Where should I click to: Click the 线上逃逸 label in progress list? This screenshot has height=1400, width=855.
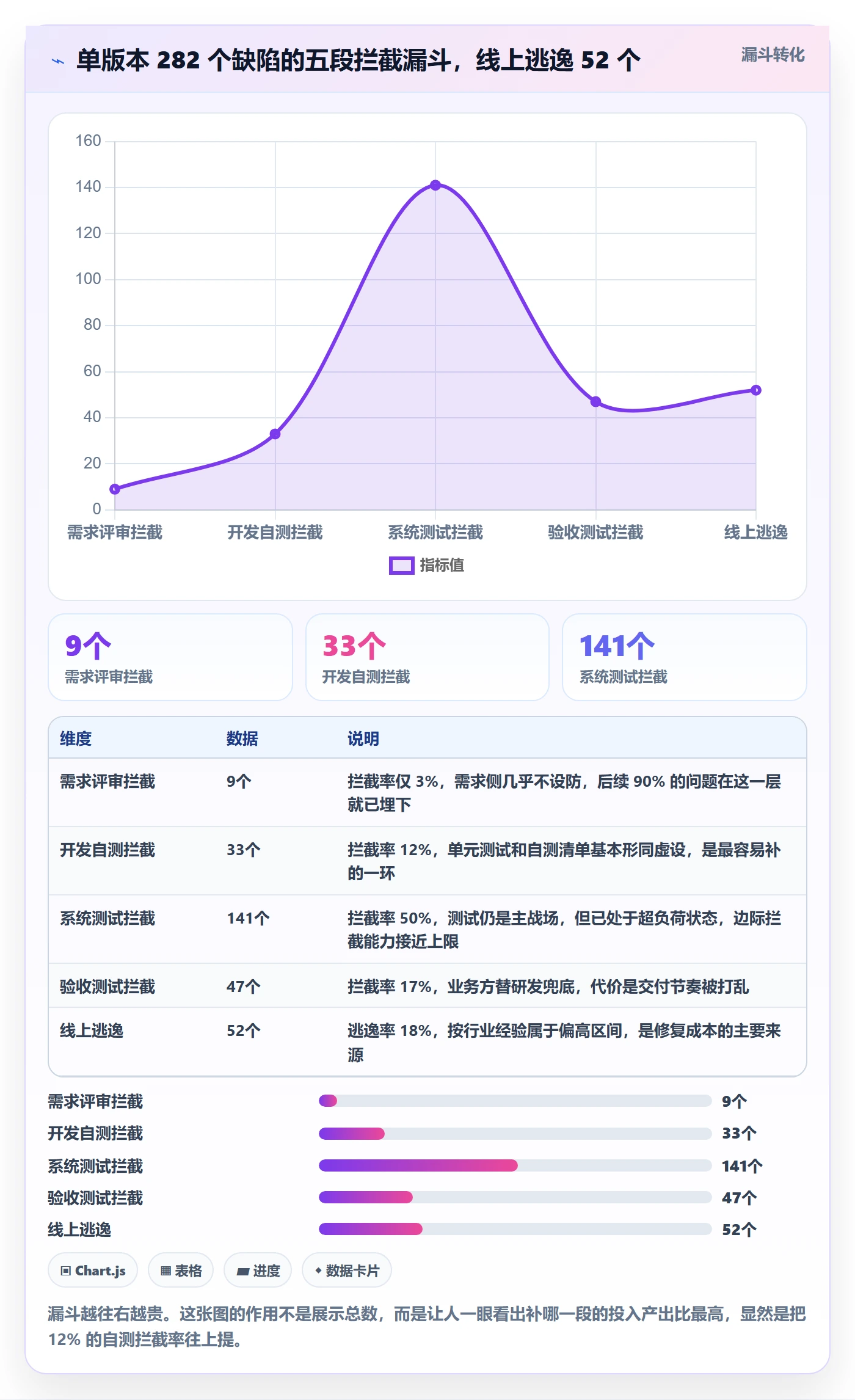[79, 1230]
